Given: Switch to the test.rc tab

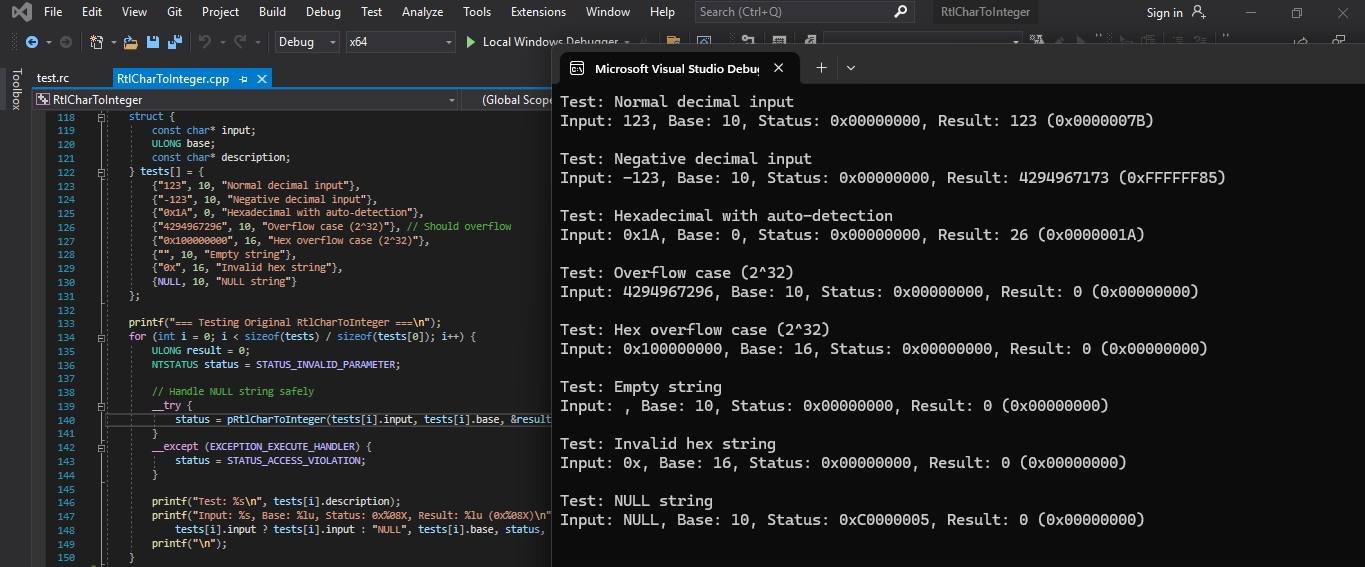Looking at the screenshot, I should pyautogui.click(x=53, y=79).
